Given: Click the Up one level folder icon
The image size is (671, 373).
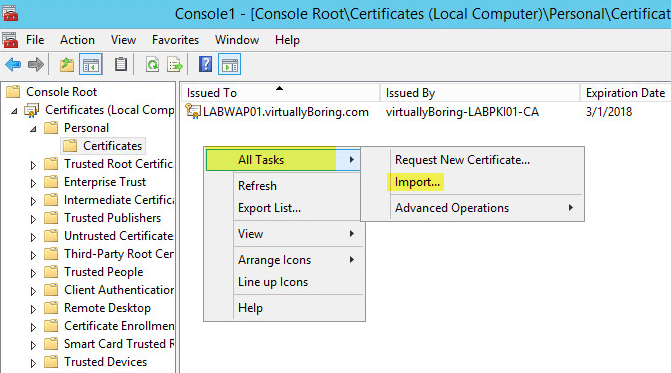Looking at the screenshot, I should [66, 65].
